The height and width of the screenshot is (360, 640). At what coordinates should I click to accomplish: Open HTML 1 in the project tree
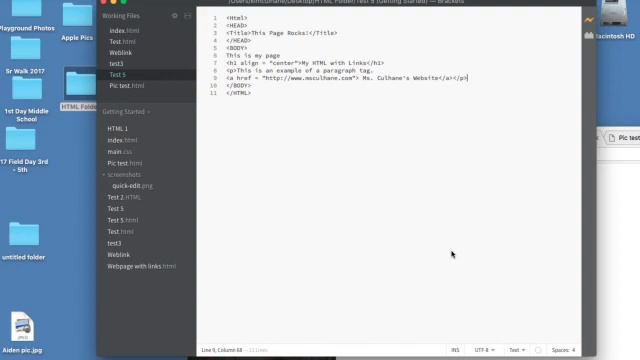(x=118, y=129)
